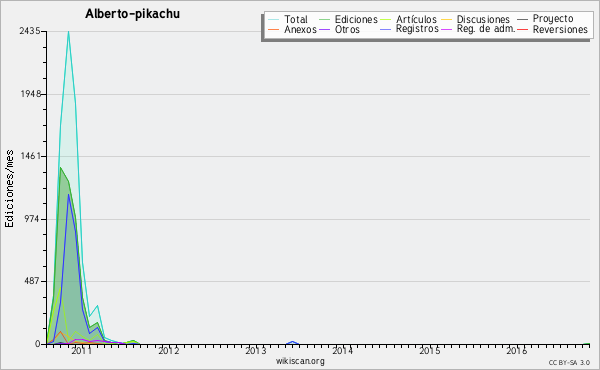Click the peak of the cyan Total line
600x370 pixels.
[68, 32]
